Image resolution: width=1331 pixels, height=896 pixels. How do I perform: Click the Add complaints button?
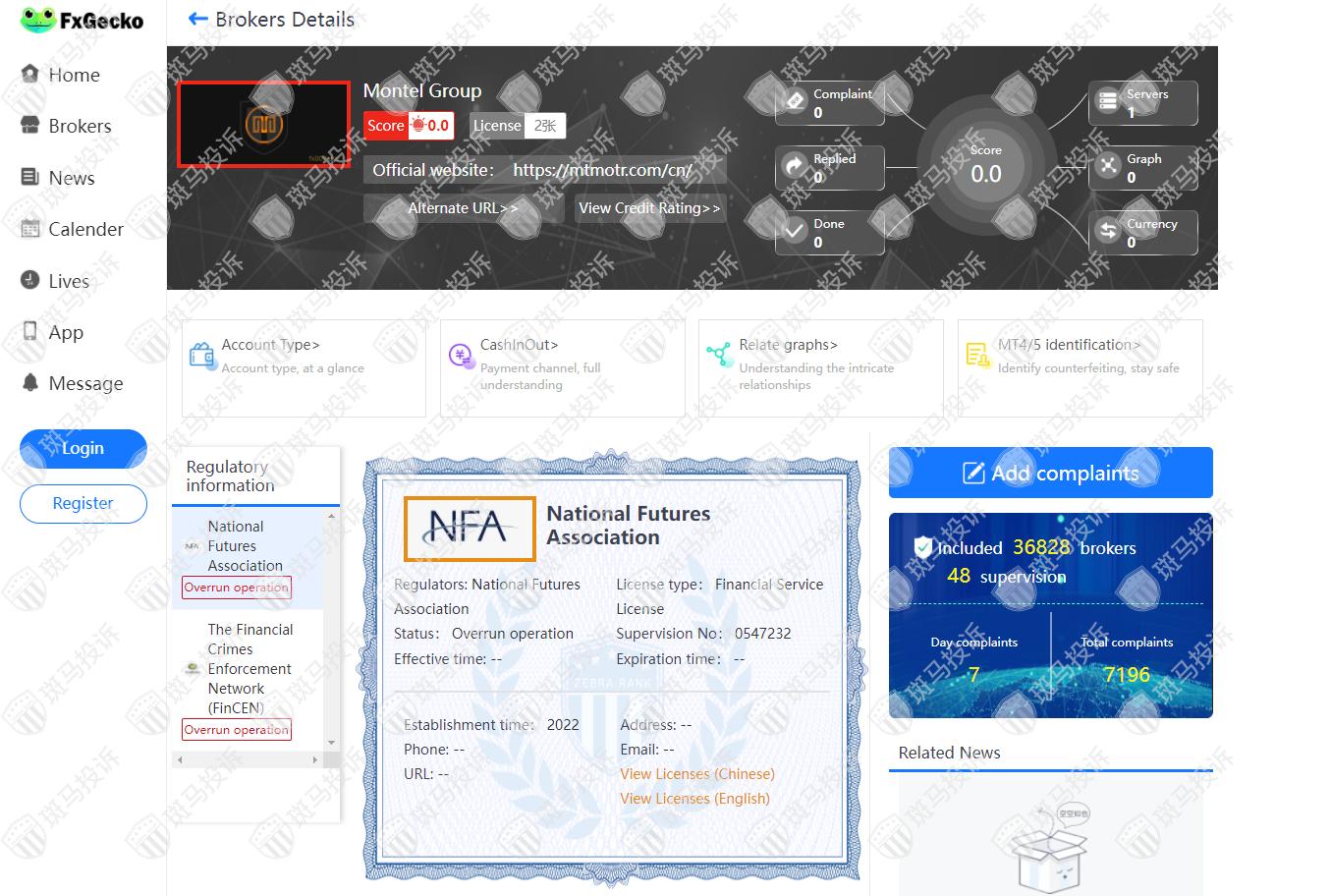pos(1050,473)
